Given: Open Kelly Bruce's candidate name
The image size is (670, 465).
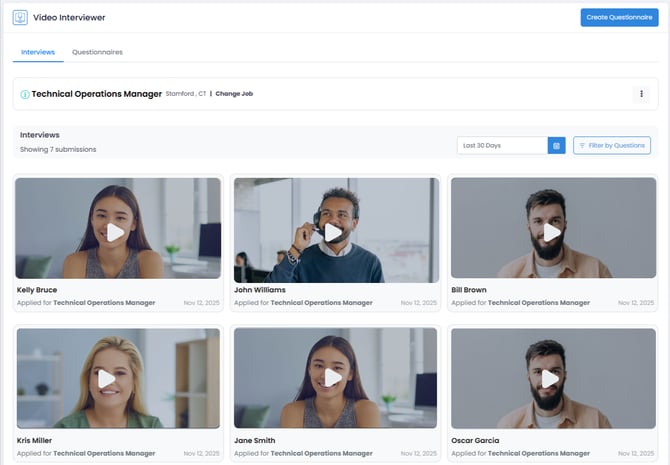Looking at the screenshot, I should pyautogui.click(x=37, y=290).
